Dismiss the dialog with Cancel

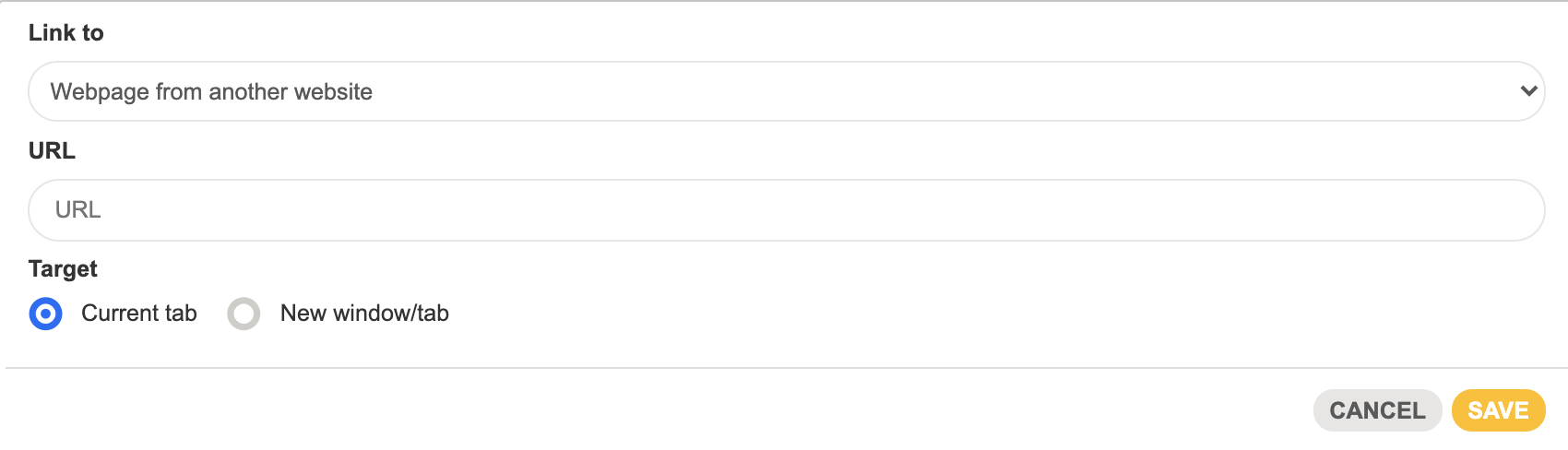click(1377, 410)
